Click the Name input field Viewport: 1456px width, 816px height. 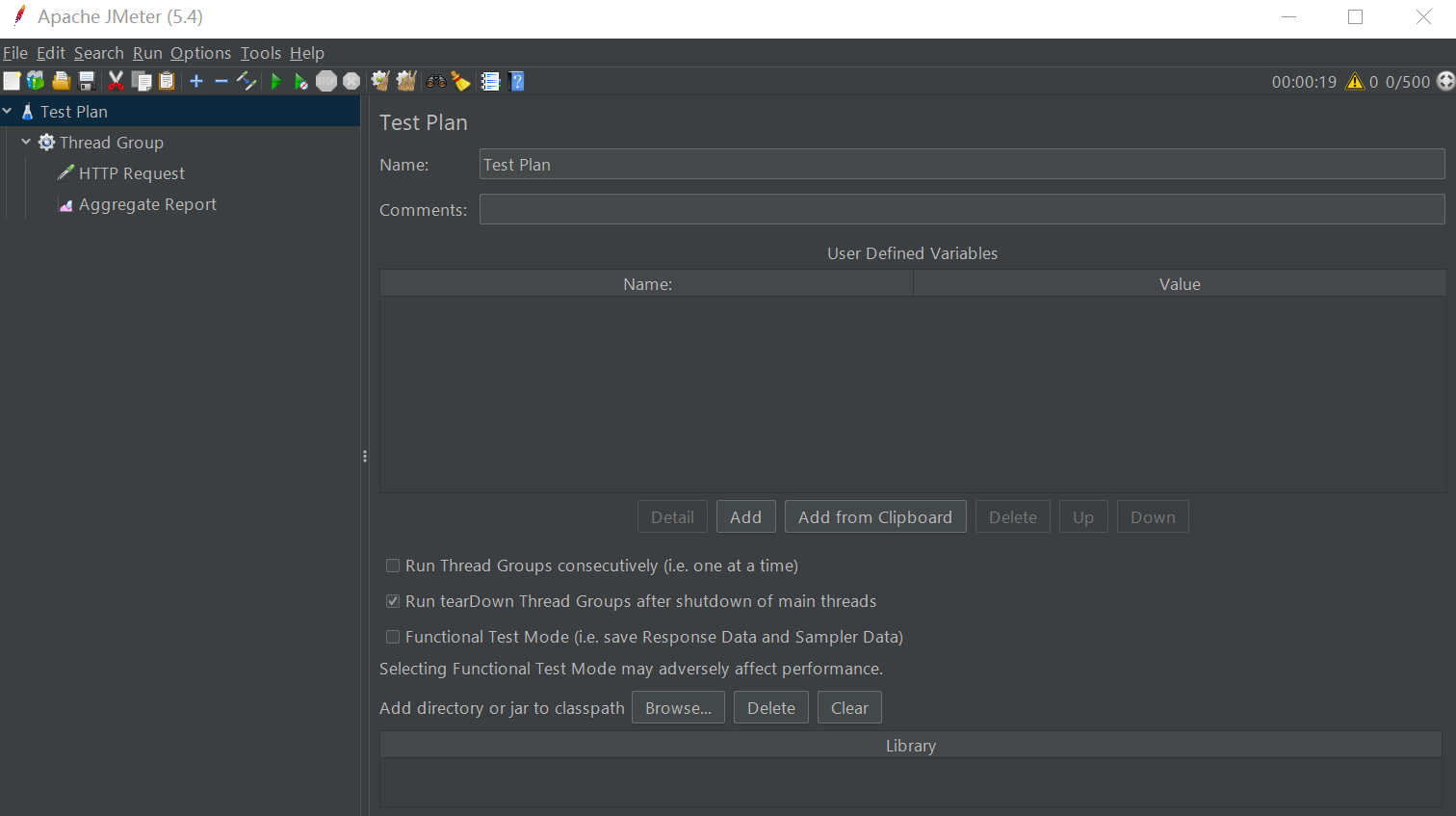(x=962, y=164)
